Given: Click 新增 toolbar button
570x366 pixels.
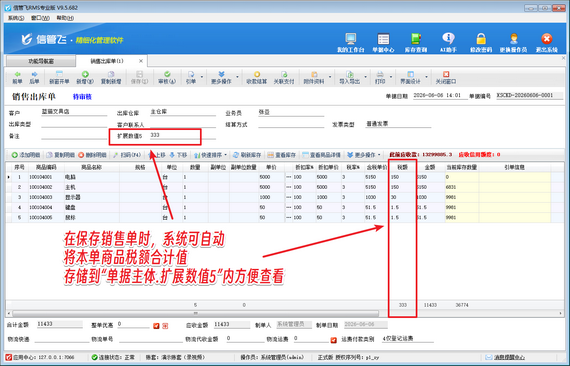Looking at the screenshot, I should [x=85, y=78].
